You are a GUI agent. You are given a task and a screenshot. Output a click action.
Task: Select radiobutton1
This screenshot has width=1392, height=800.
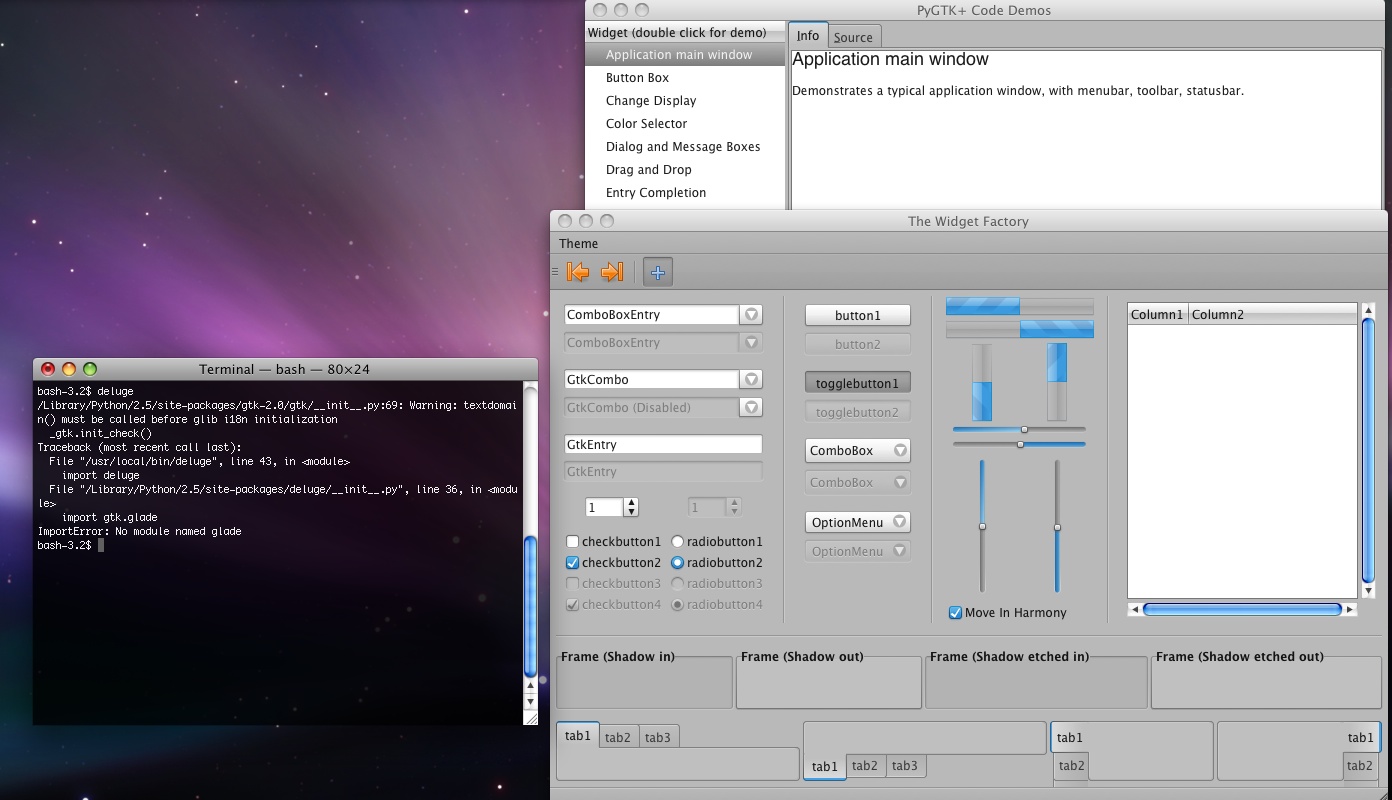(x=677, y=541)
